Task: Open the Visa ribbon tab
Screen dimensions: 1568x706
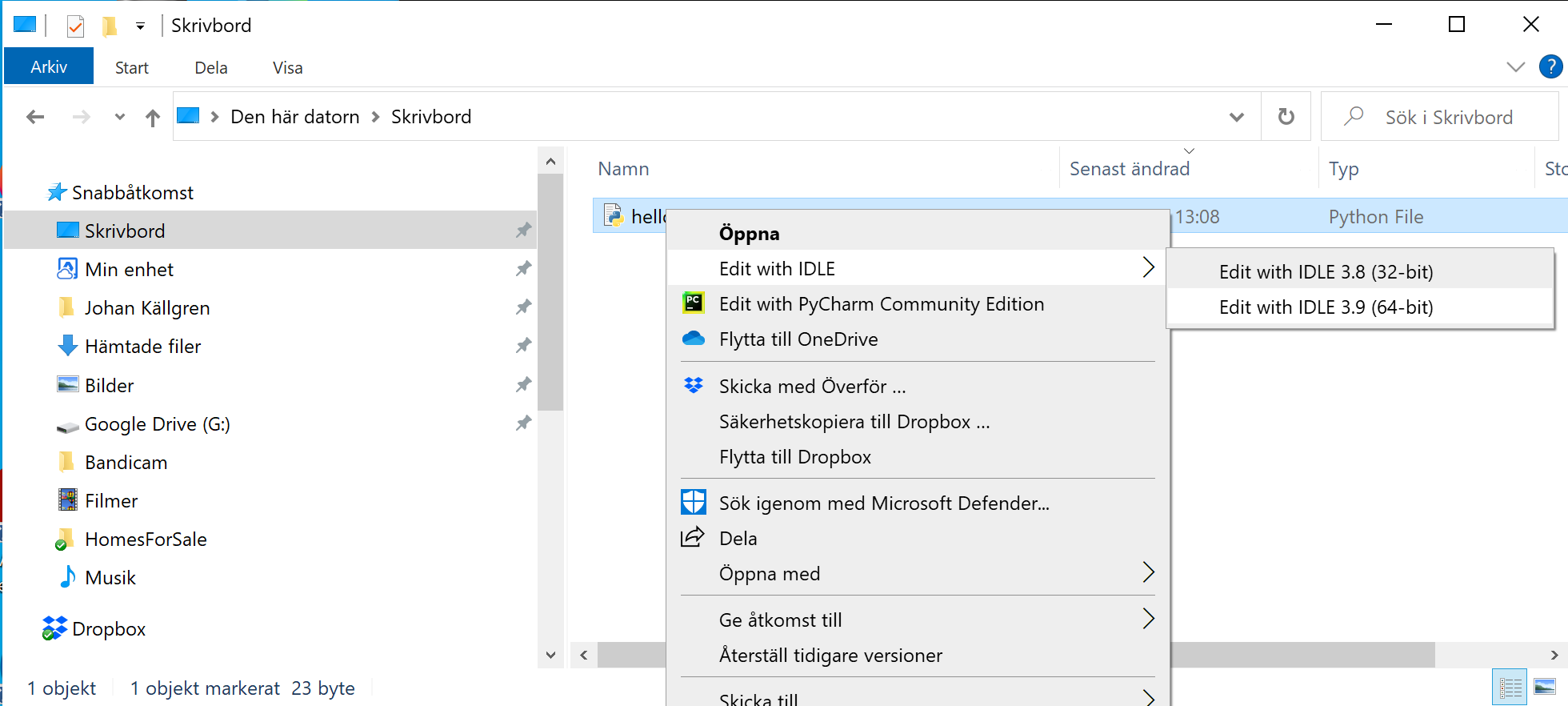Action: tap(287, 68)
